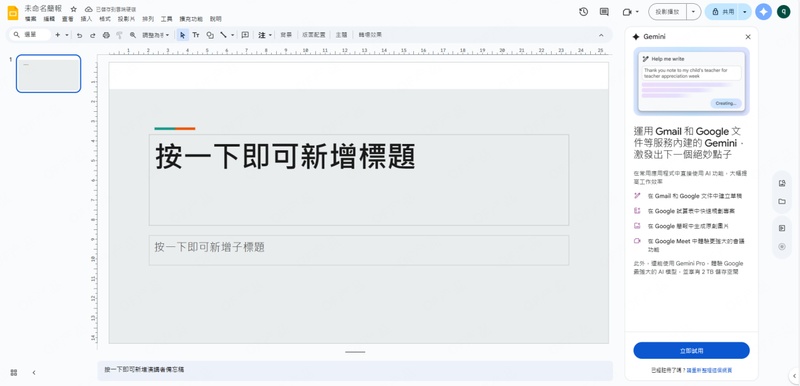The height and width of the screenshot is (386, 800).
Task: Add a comment from the toolbar
Action: coord(245,35)
